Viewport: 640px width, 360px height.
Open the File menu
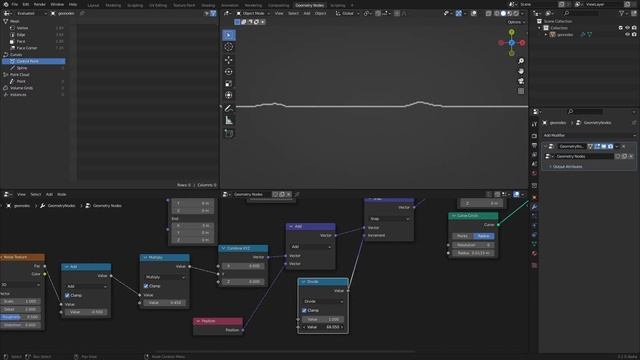pyautogui.click(x=15, y=4)
